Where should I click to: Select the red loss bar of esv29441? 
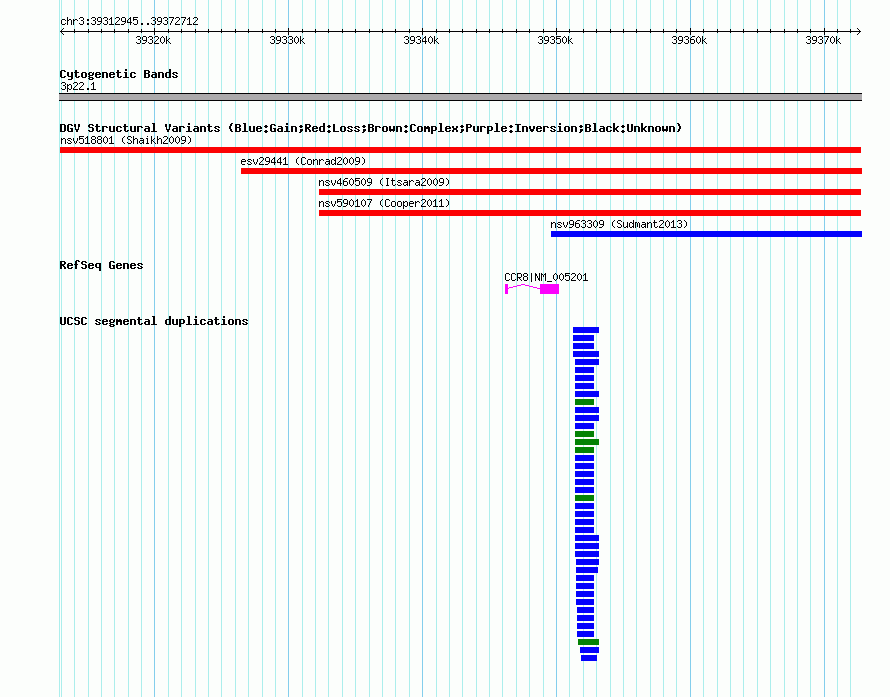[551, 171]
